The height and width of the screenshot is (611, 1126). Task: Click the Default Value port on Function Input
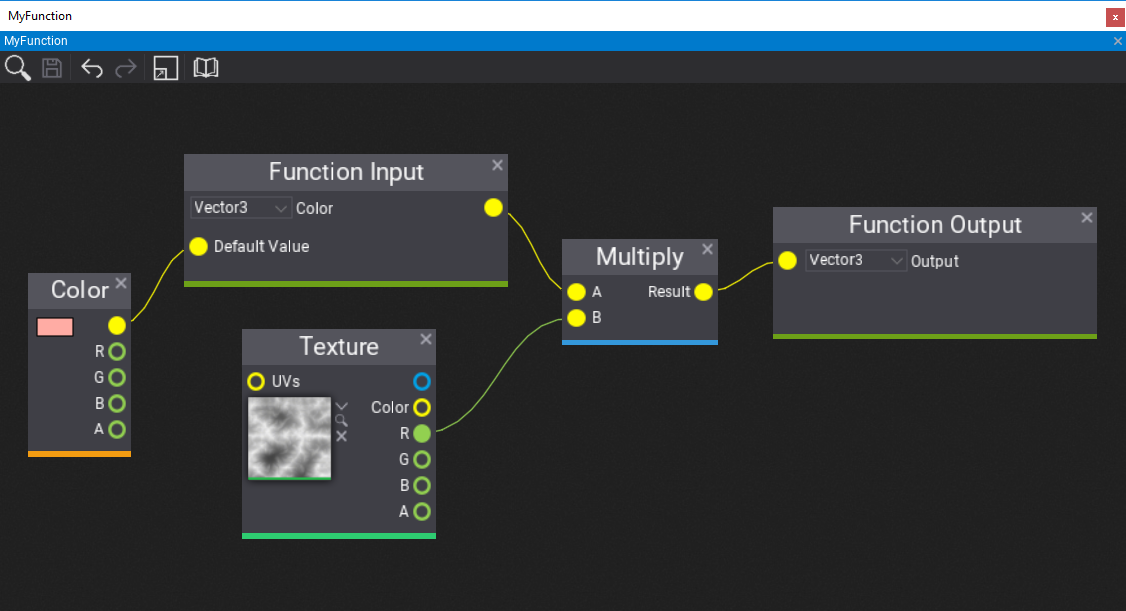pos(198,246)
